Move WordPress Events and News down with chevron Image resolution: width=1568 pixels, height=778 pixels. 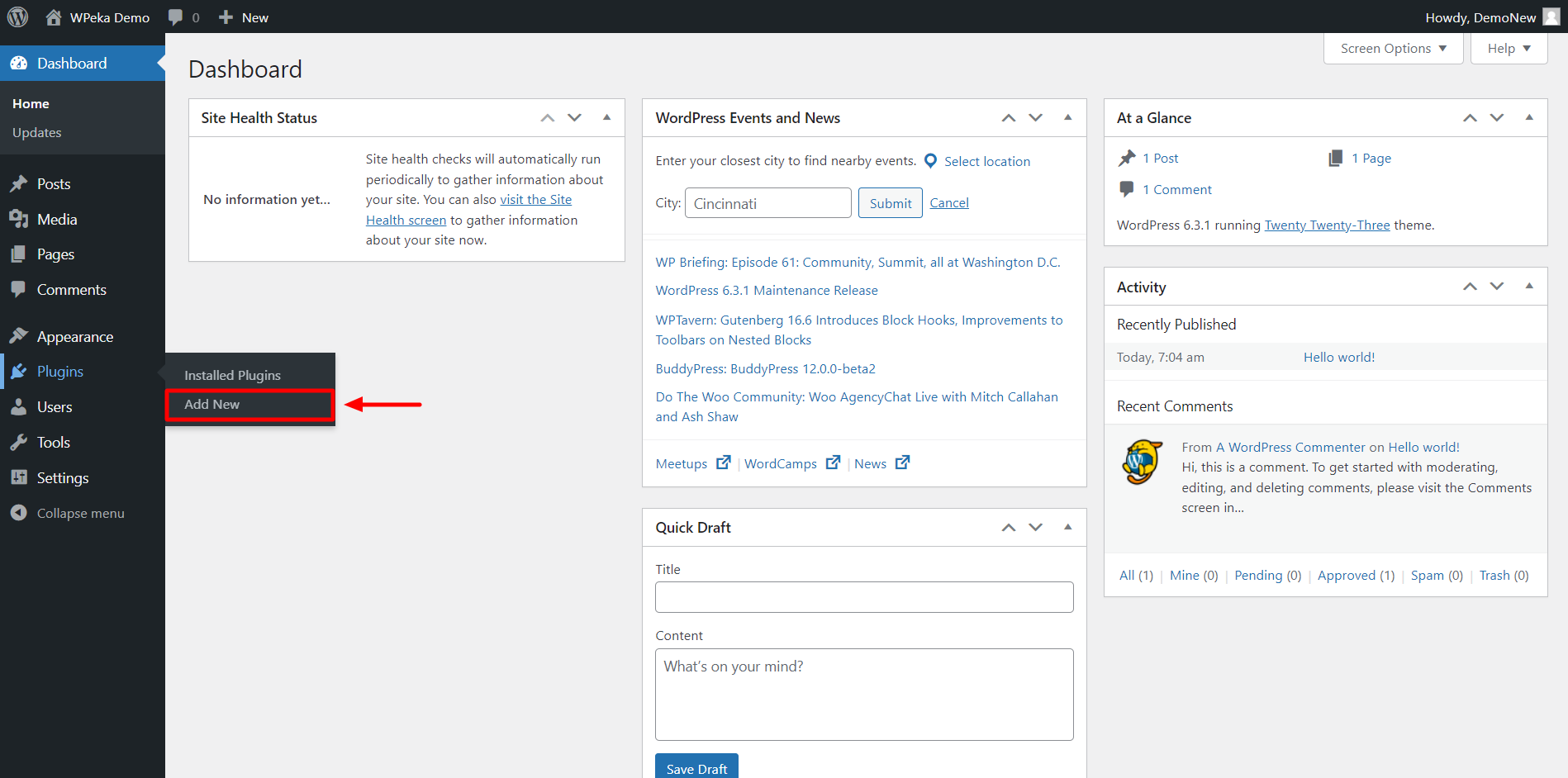1035,117
